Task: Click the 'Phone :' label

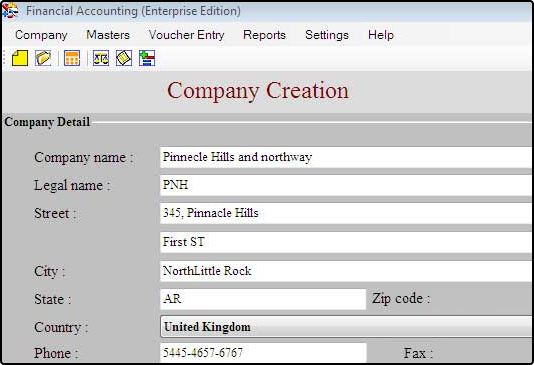Action: pos(56,353)
